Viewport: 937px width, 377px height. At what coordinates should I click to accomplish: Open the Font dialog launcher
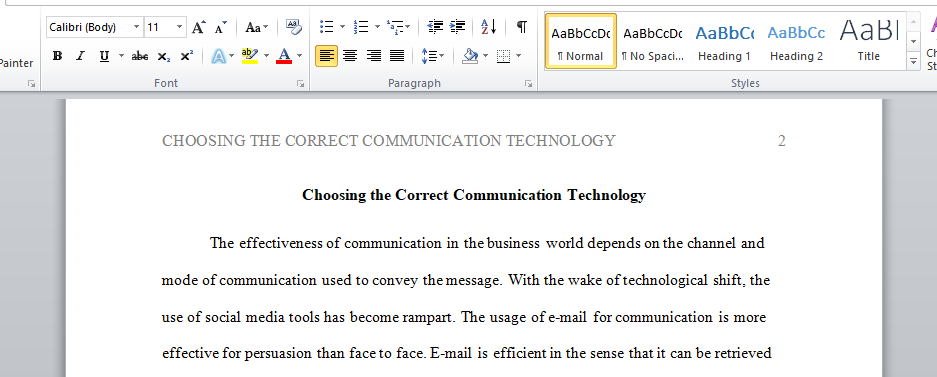[300, 84]
